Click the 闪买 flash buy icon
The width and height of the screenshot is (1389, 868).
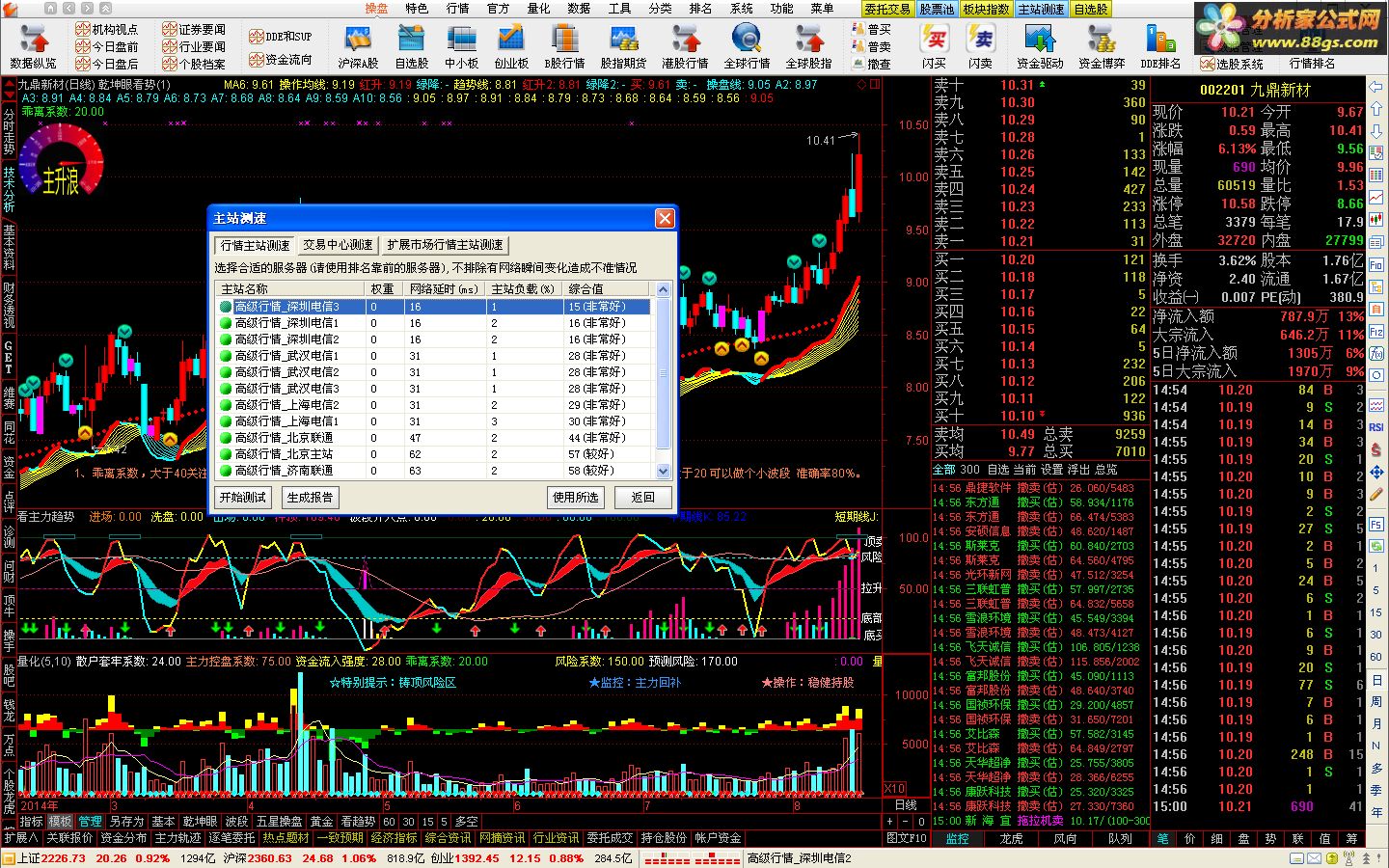tap(934, 46)
